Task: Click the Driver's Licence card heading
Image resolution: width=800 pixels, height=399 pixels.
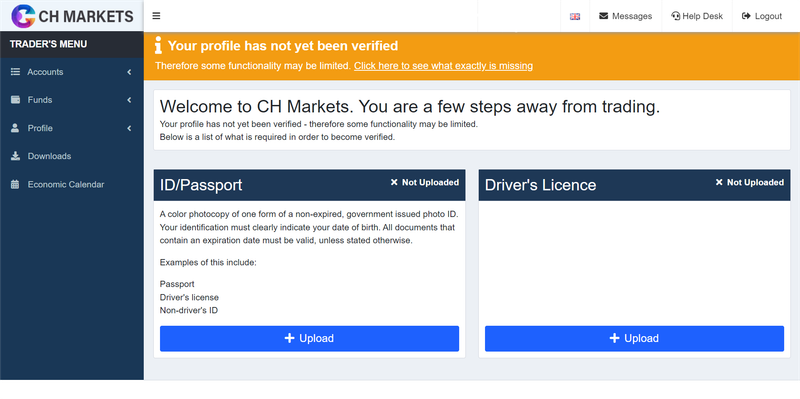Action: click(540, 185)
